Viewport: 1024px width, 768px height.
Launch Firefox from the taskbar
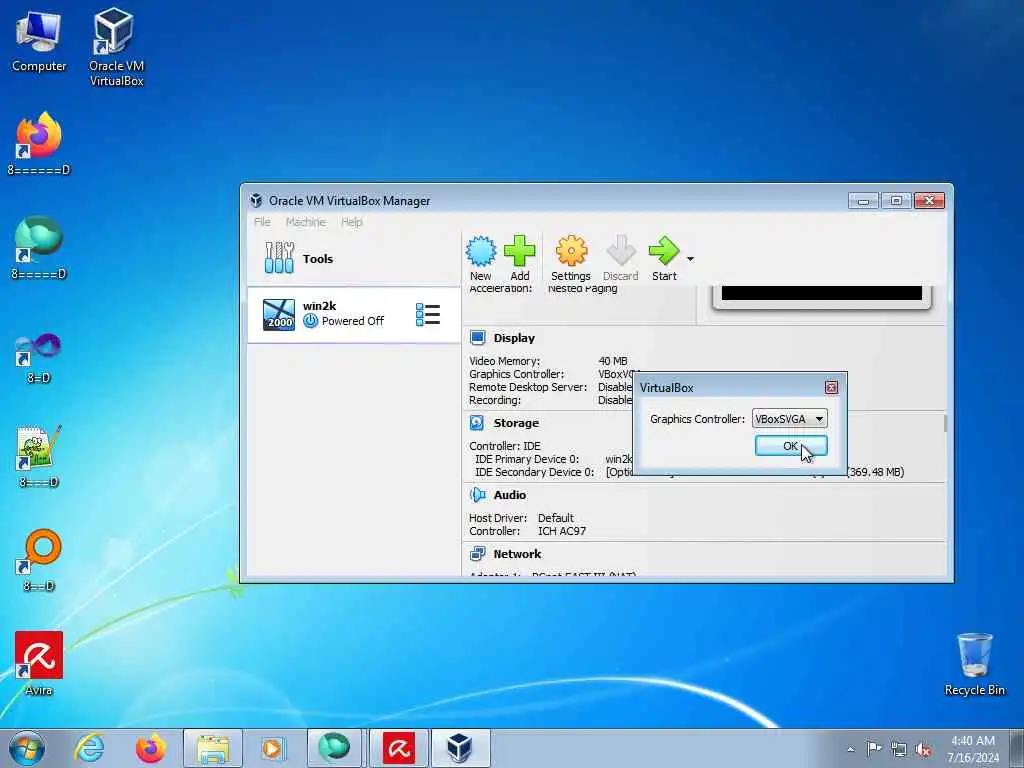coord(151,748)
